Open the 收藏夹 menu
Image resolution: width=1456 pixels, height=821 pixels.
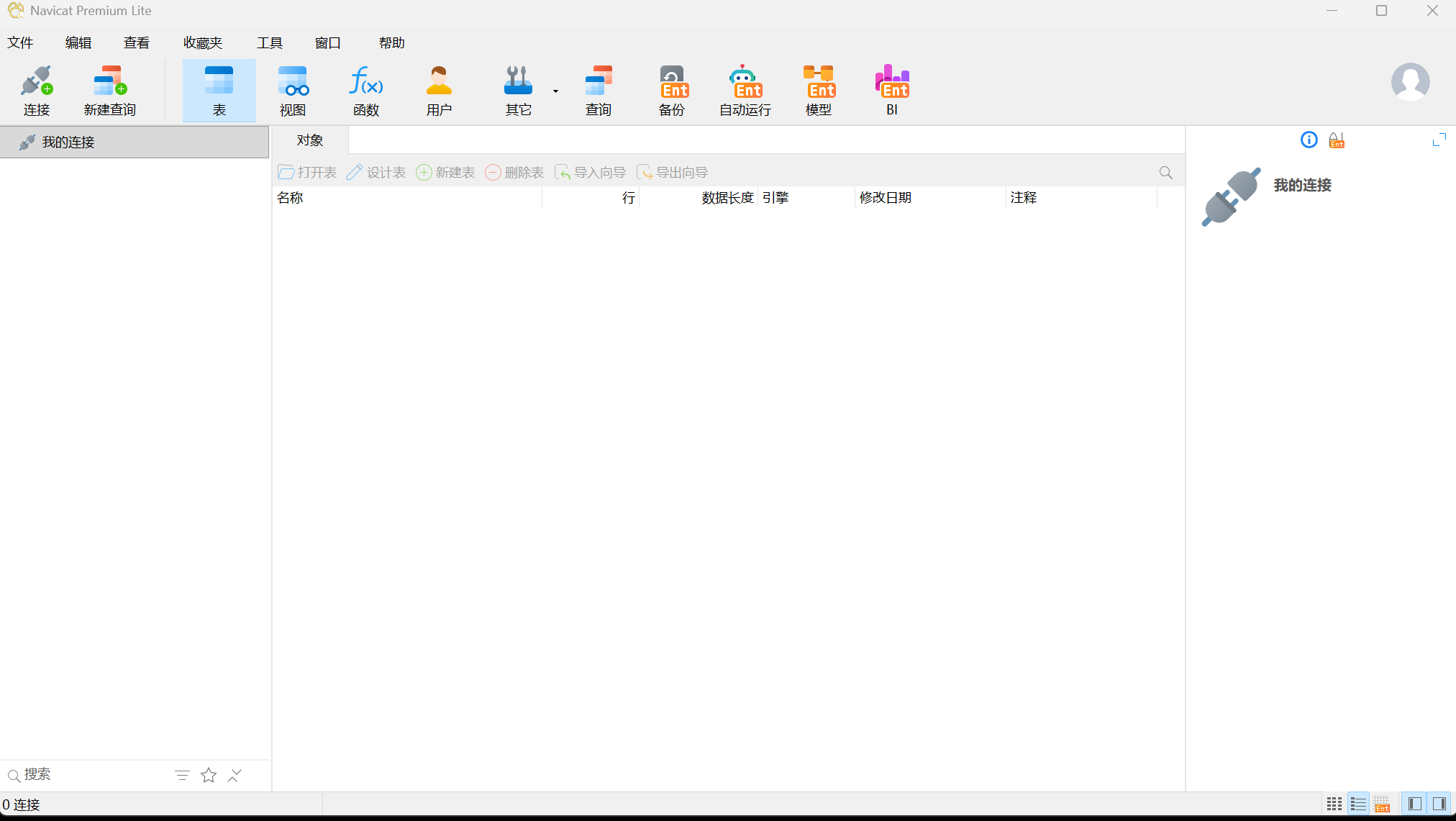(x=203, y=42)
